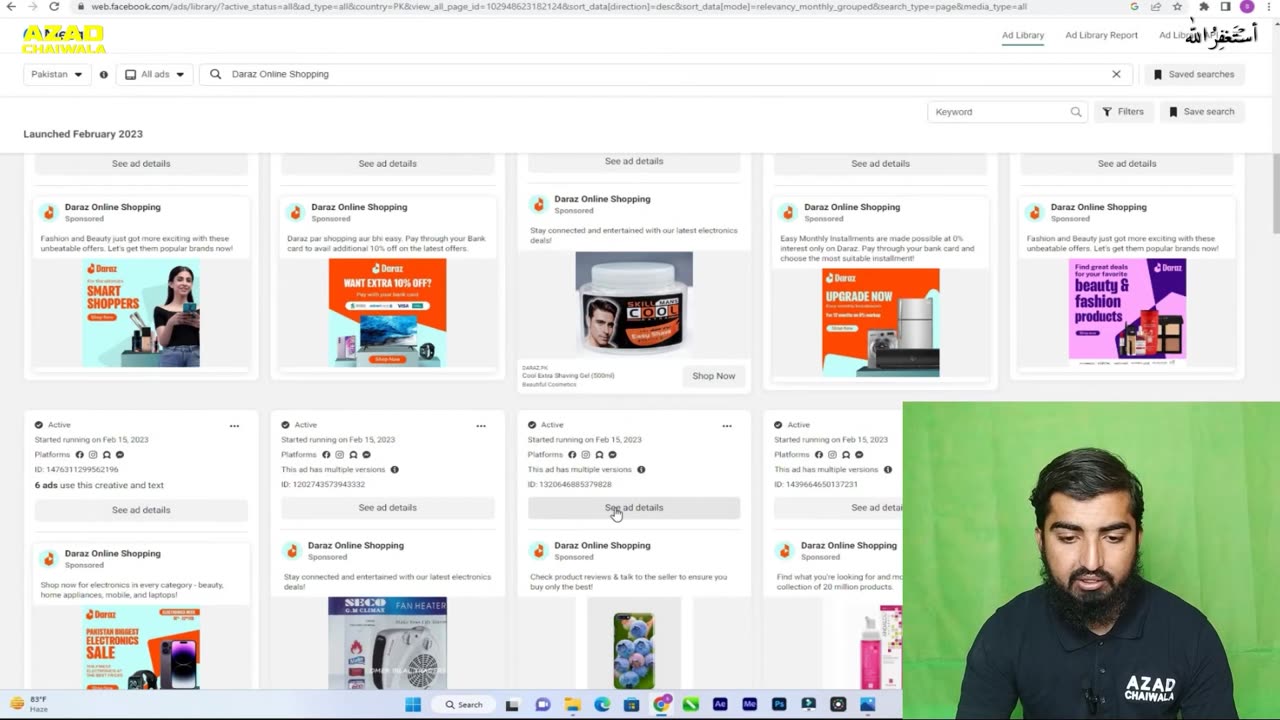Open File Explorer from the taskbar
This screenshot has height=720, width=1280.
tap(572, 704)
